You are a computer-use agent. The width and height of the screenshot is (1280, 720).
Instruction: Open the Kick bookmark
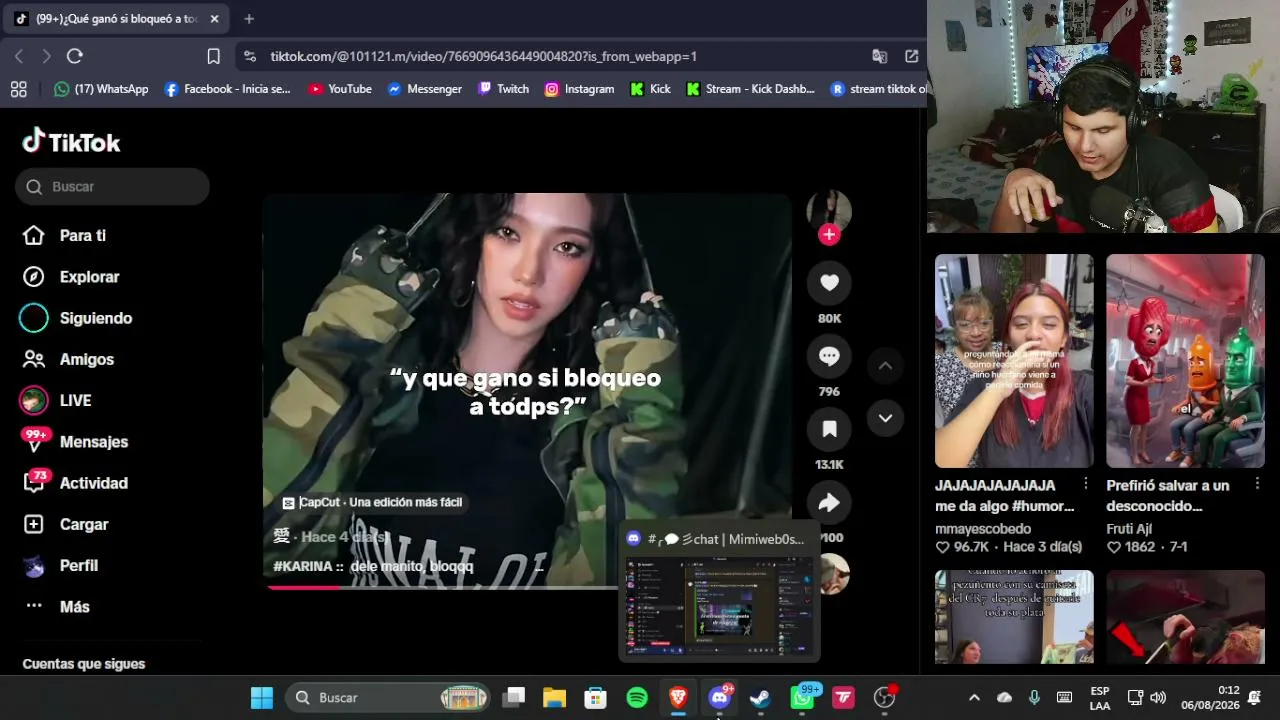coord(650,89)
